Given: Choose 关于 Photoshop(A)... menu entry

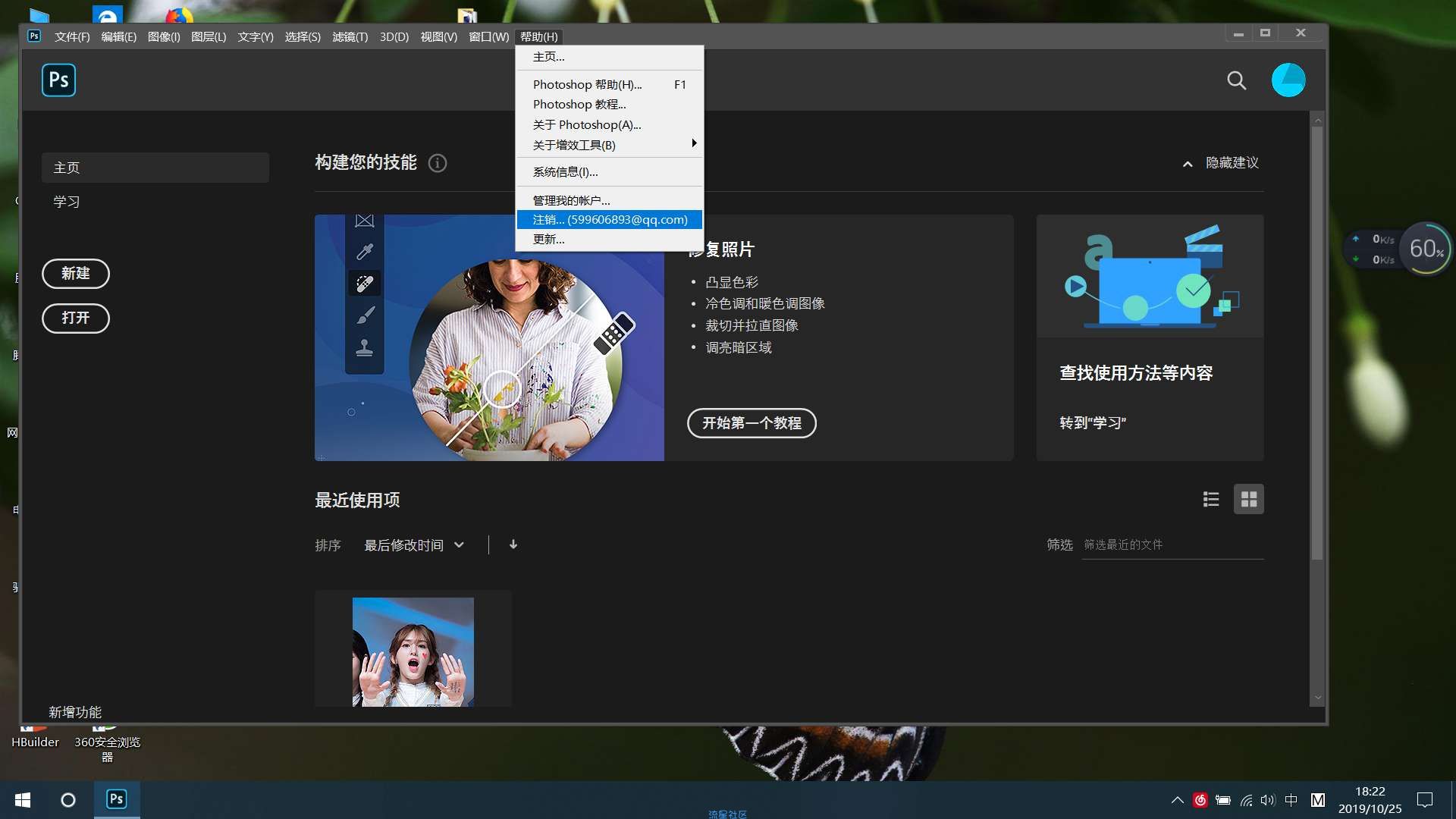Looking at the screenshot, I should tap(610, 124).
